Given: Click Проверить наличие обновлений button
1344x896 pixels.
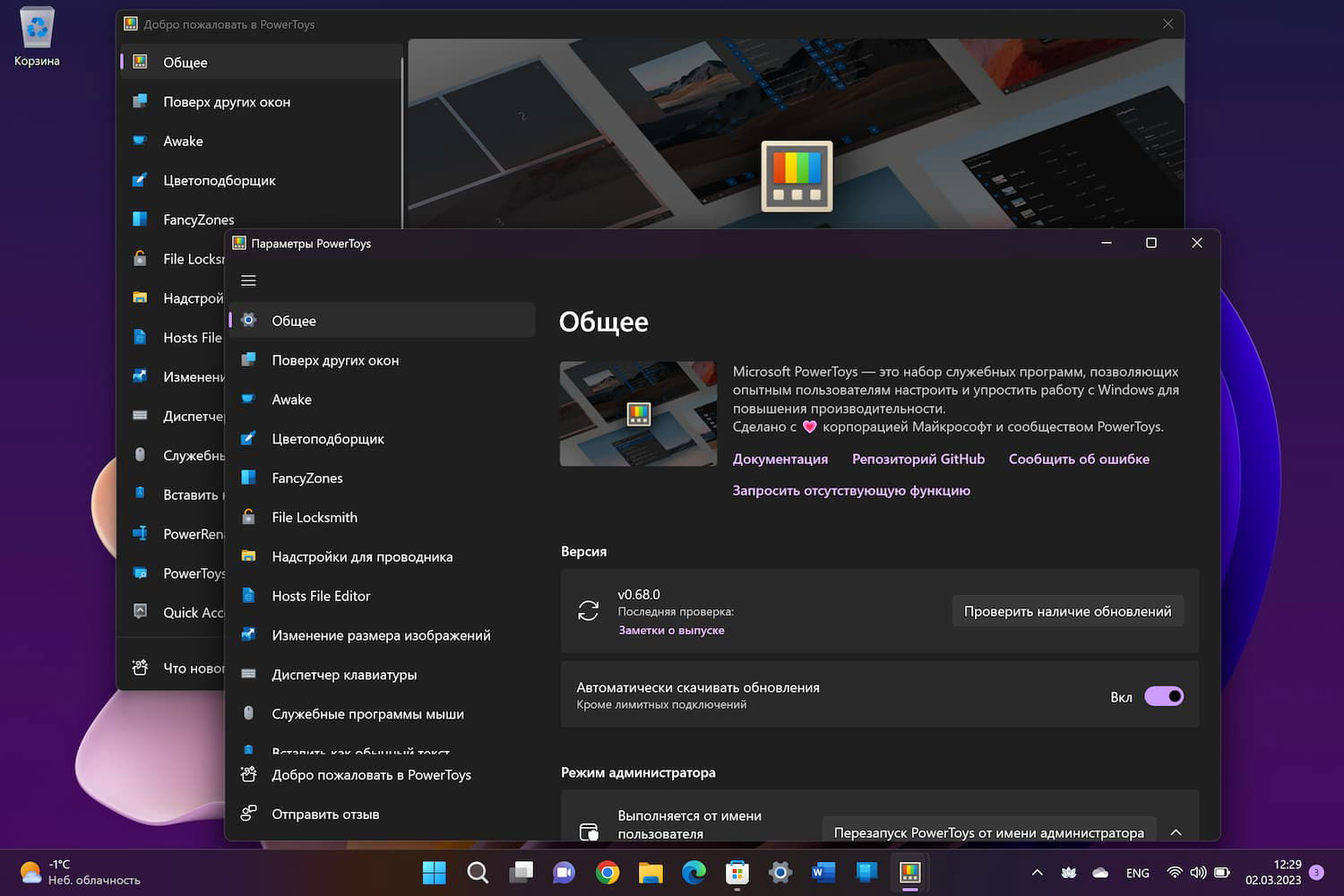Looking at the screenshot, I should click(x=1067, y=611).
